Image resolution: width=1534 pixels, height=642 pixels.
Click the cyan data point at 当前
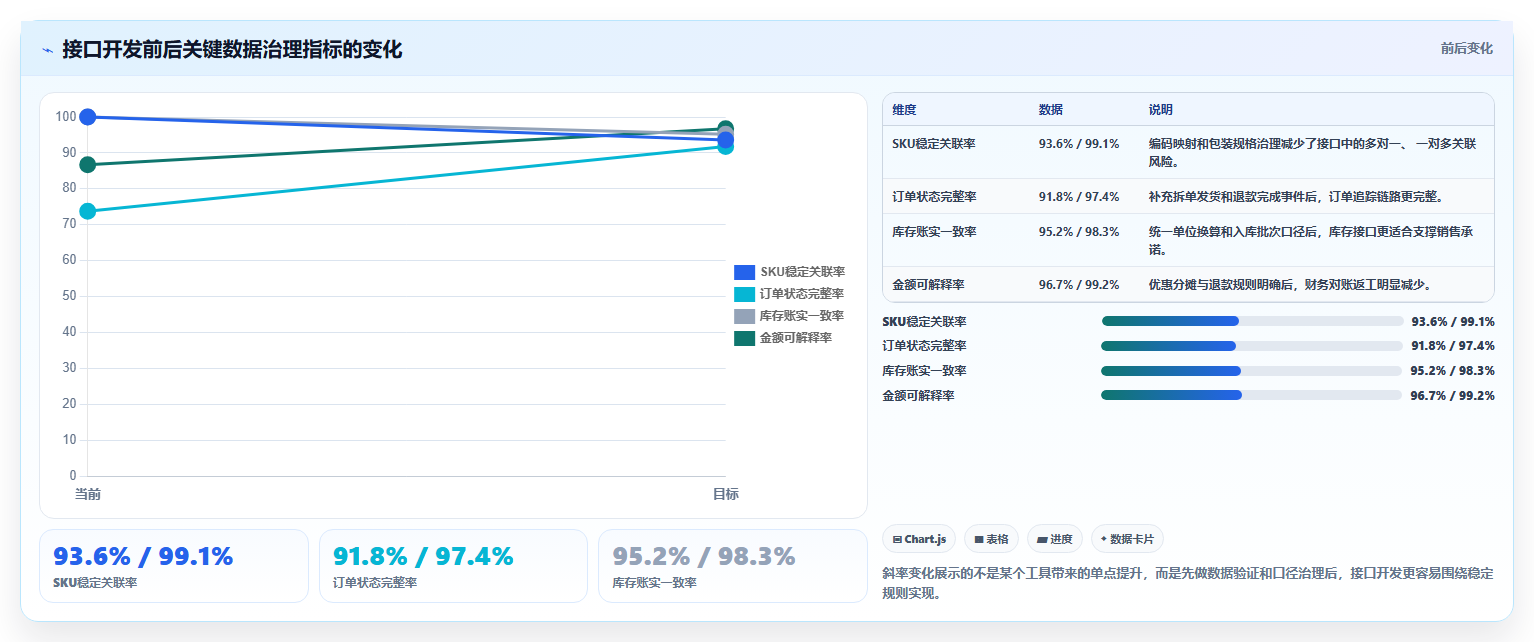pos(88,211)
